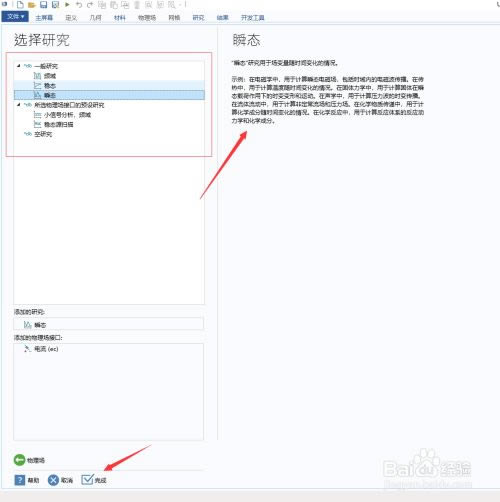Collapse the 所选物理场接口的预设研究 node
Screen dimensions: 500x502
click(x=19, y=105)
